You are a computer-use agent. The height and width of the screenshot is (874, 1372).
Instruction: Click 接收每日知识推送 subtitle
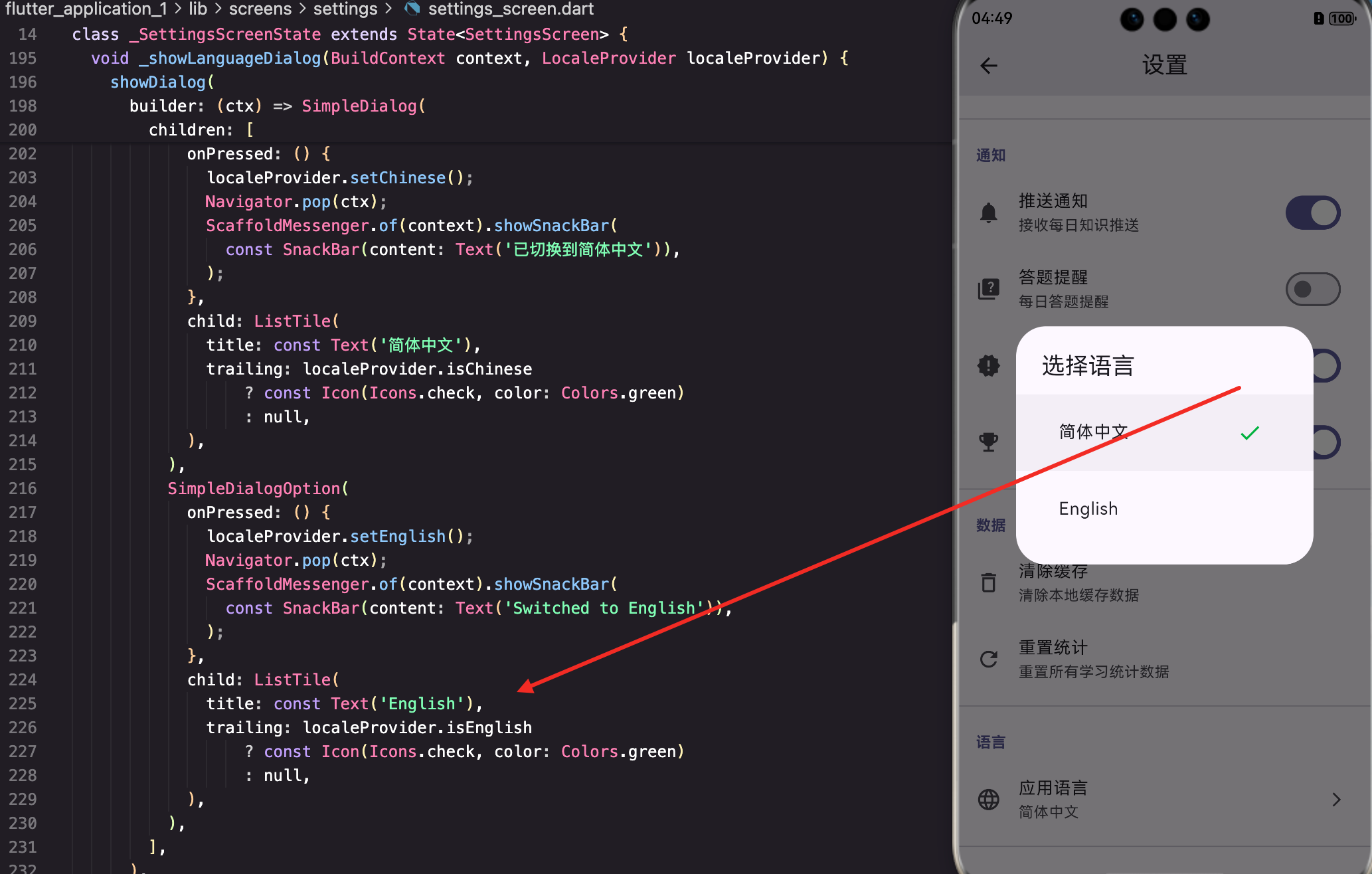tap(1078, 225)
